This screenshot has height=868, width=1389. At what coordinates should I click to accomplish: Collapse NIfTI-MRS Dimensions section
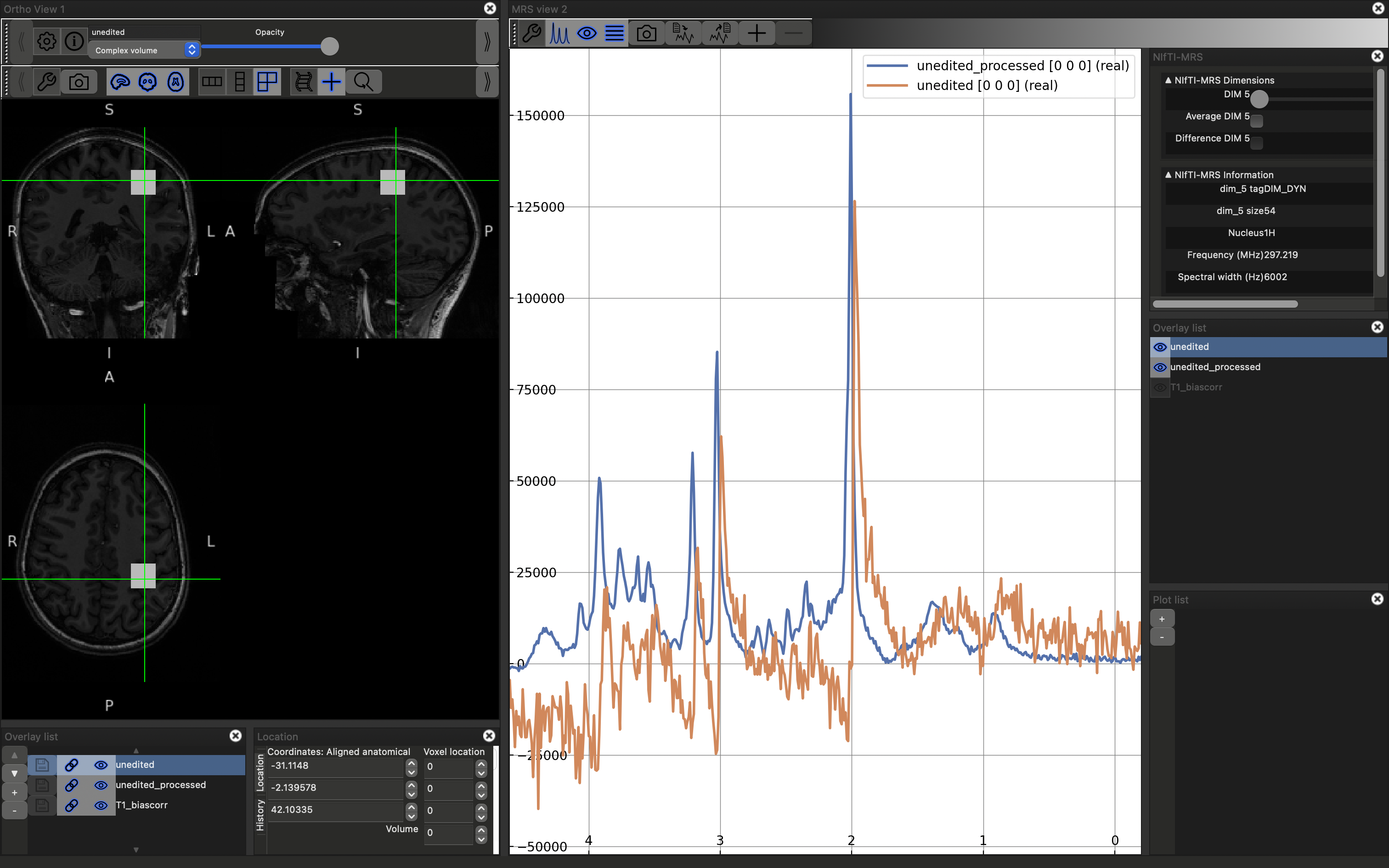tap(1168, 80)
